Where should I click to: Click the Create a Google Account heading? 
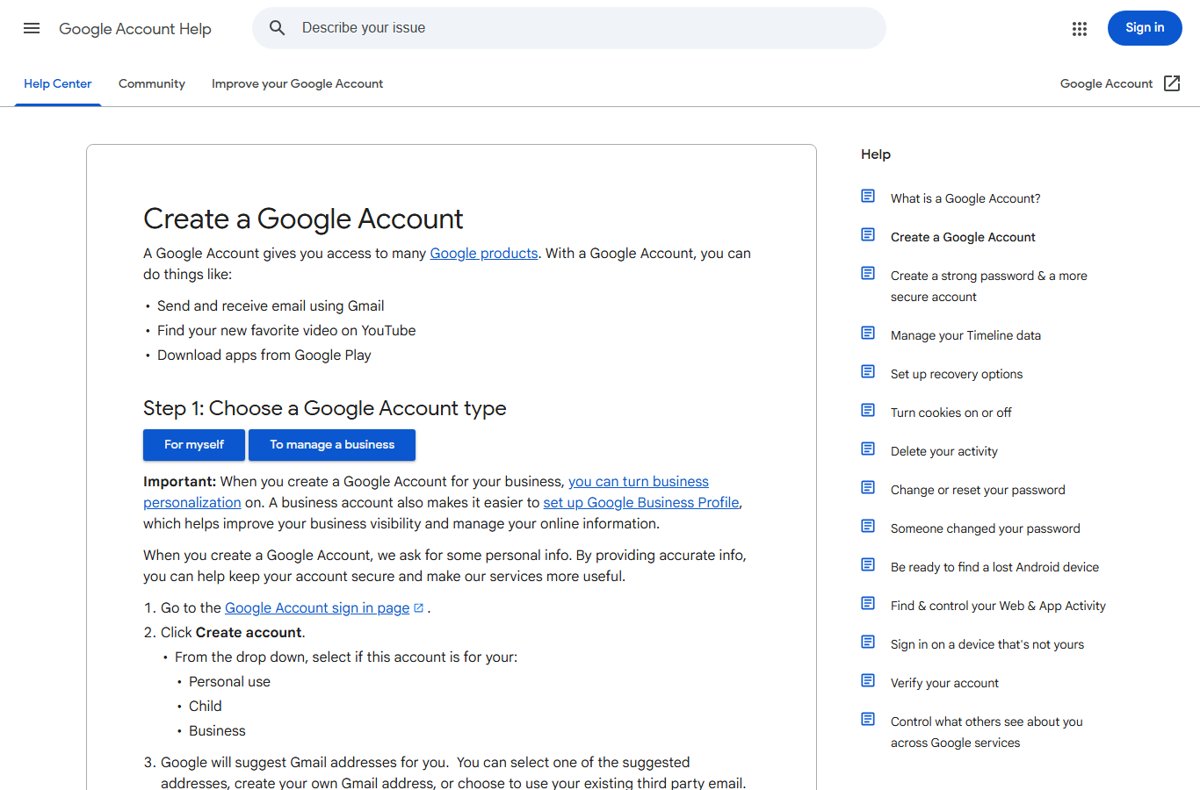(303, 219)
